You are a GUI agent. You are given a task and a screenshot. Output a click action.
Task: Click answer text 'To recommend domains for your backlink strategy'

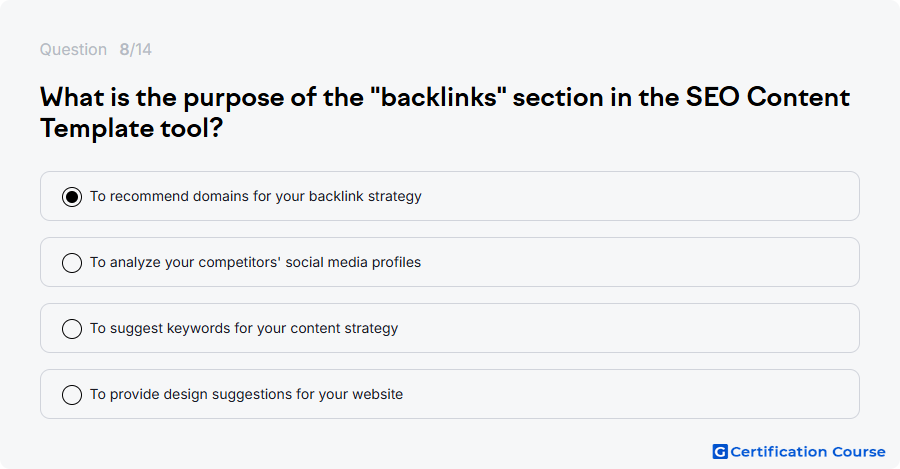tap(255, 196)
